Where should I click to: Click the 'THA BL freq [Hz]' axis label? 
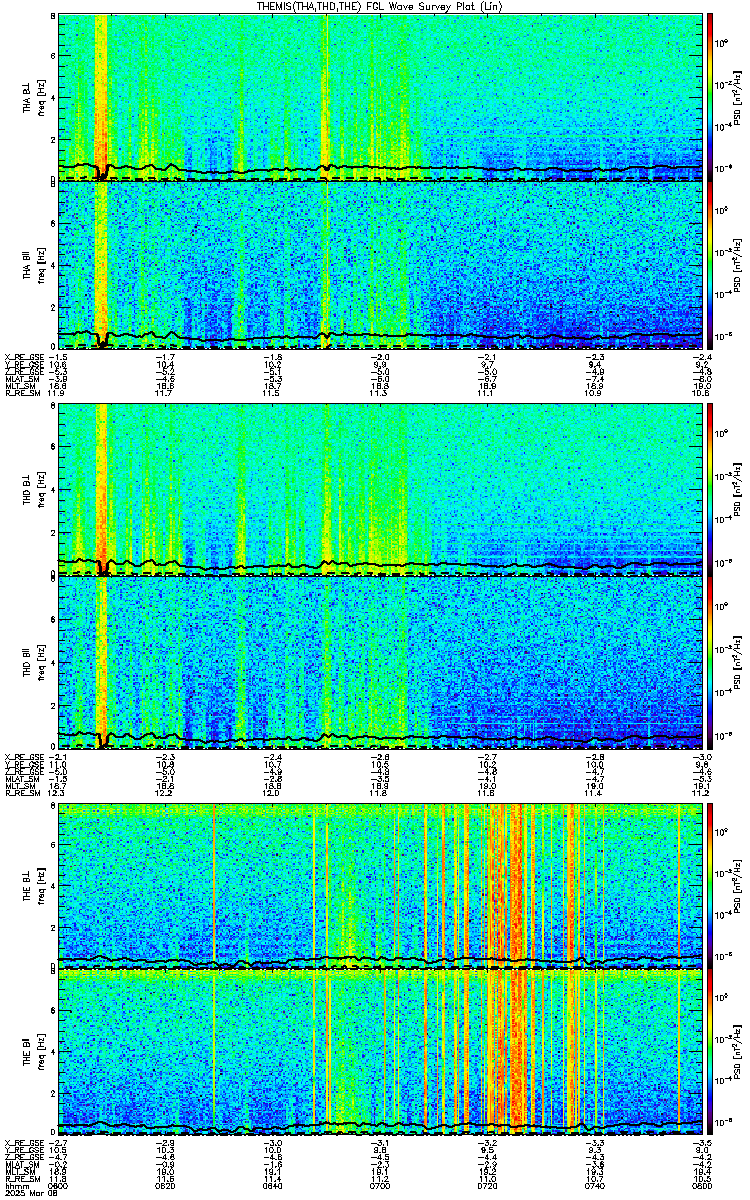coord(34,97)
